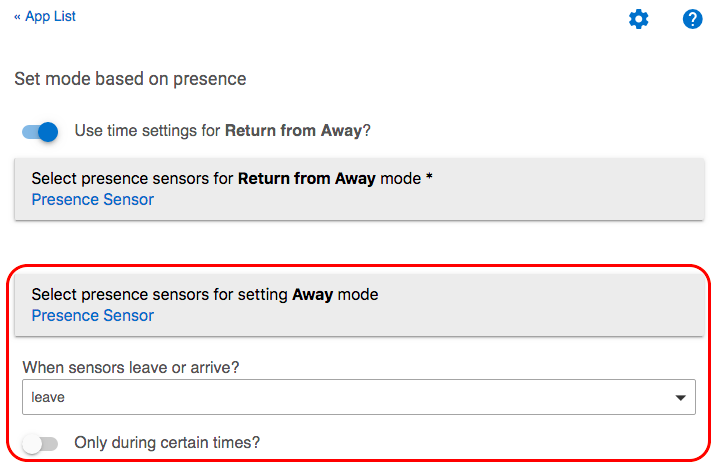Click the « arrow before App List
Viewport: 717px width, 468px height.
click(18, 16)
